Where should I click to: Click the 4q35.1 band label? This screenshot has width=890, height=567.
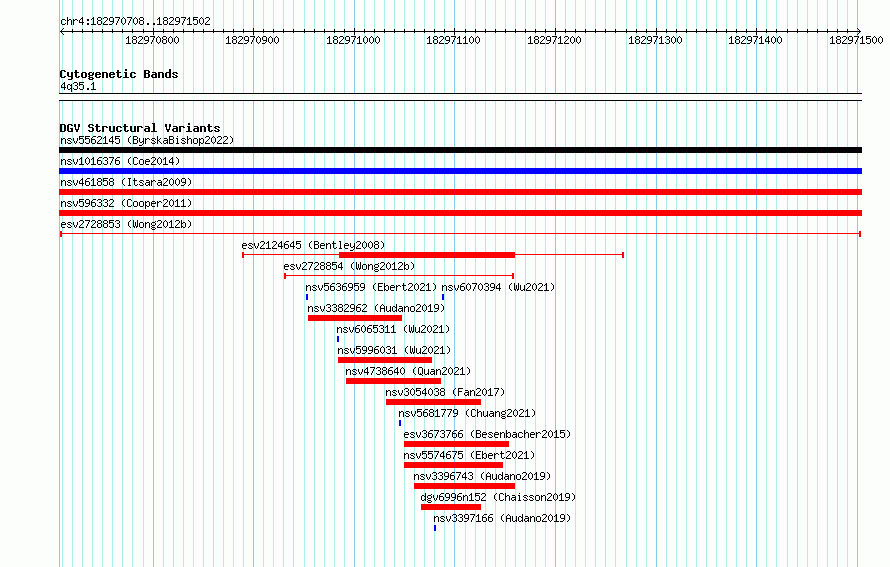[78, 86]
